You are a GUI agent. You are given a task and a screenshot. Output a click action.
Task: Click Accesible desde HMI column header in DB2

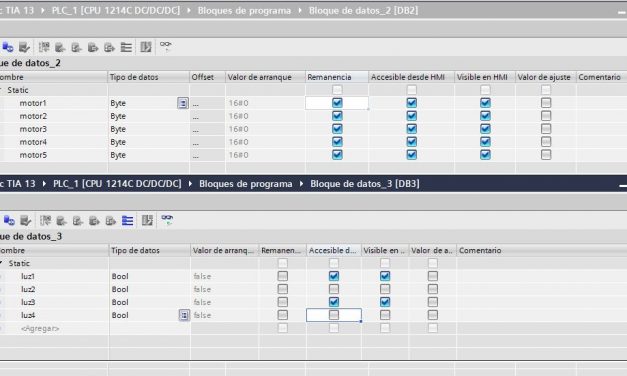(x=411, y=77)
